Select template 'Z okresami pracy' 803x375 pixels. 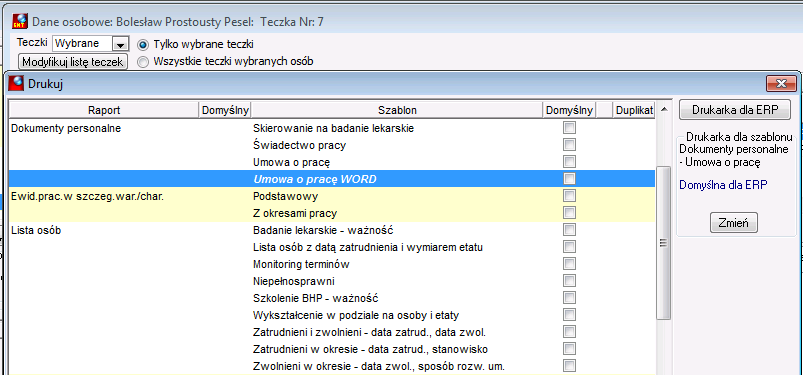(x=295, y=213)
